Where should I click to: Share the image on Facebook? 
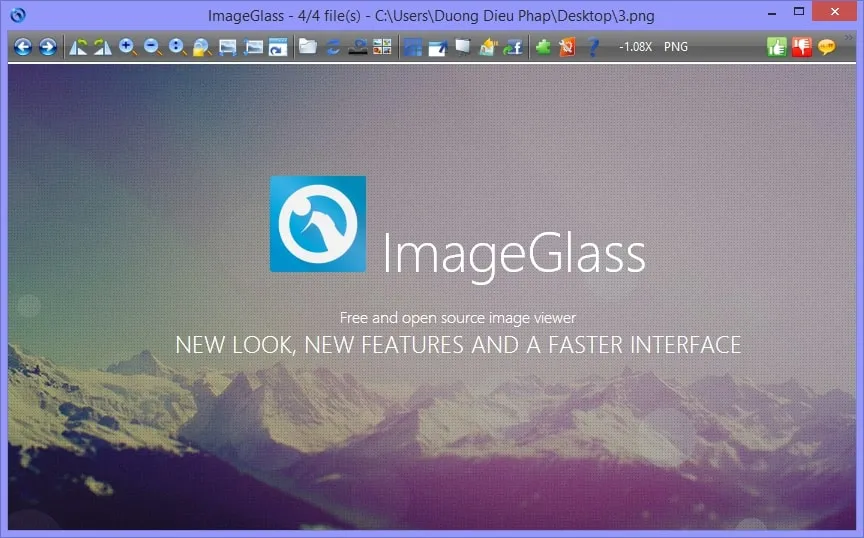click(x=513, y=47)
